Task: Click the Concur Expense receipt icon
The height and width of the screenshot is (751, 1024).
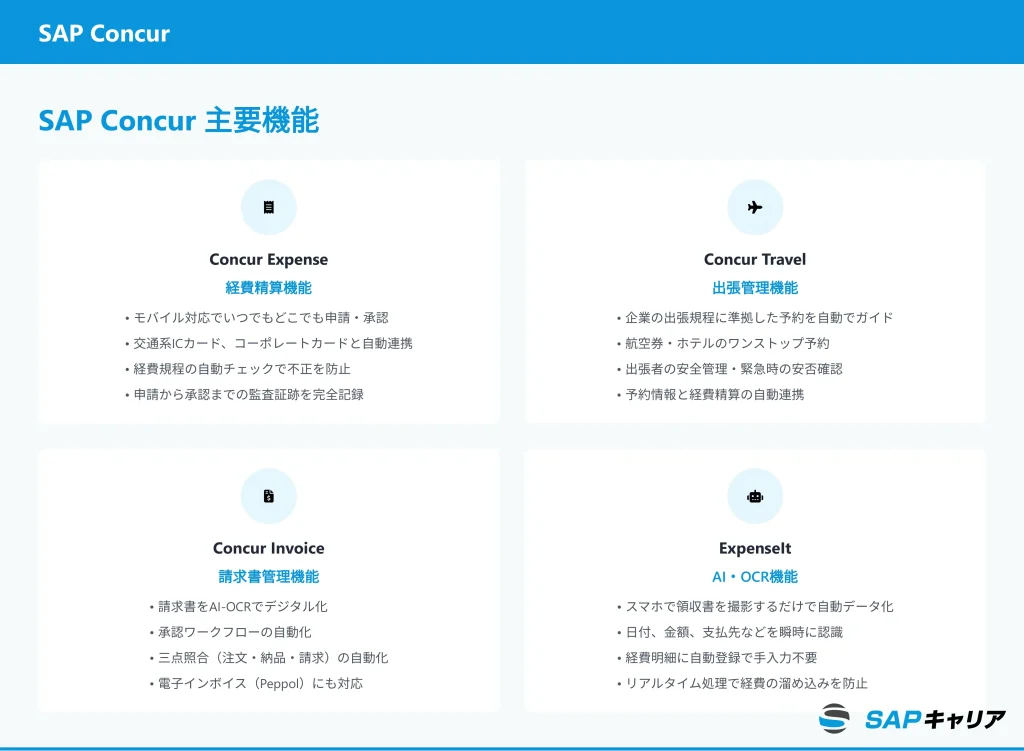Action: point(268,207)
